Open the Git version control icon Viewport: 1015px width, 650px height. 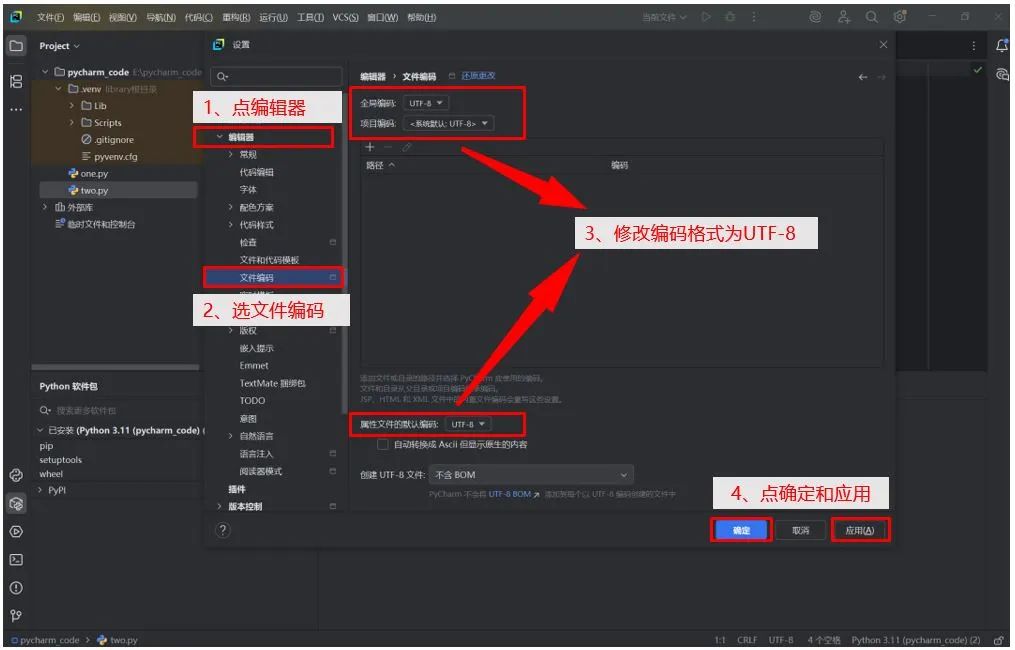(x=16, y=616)
